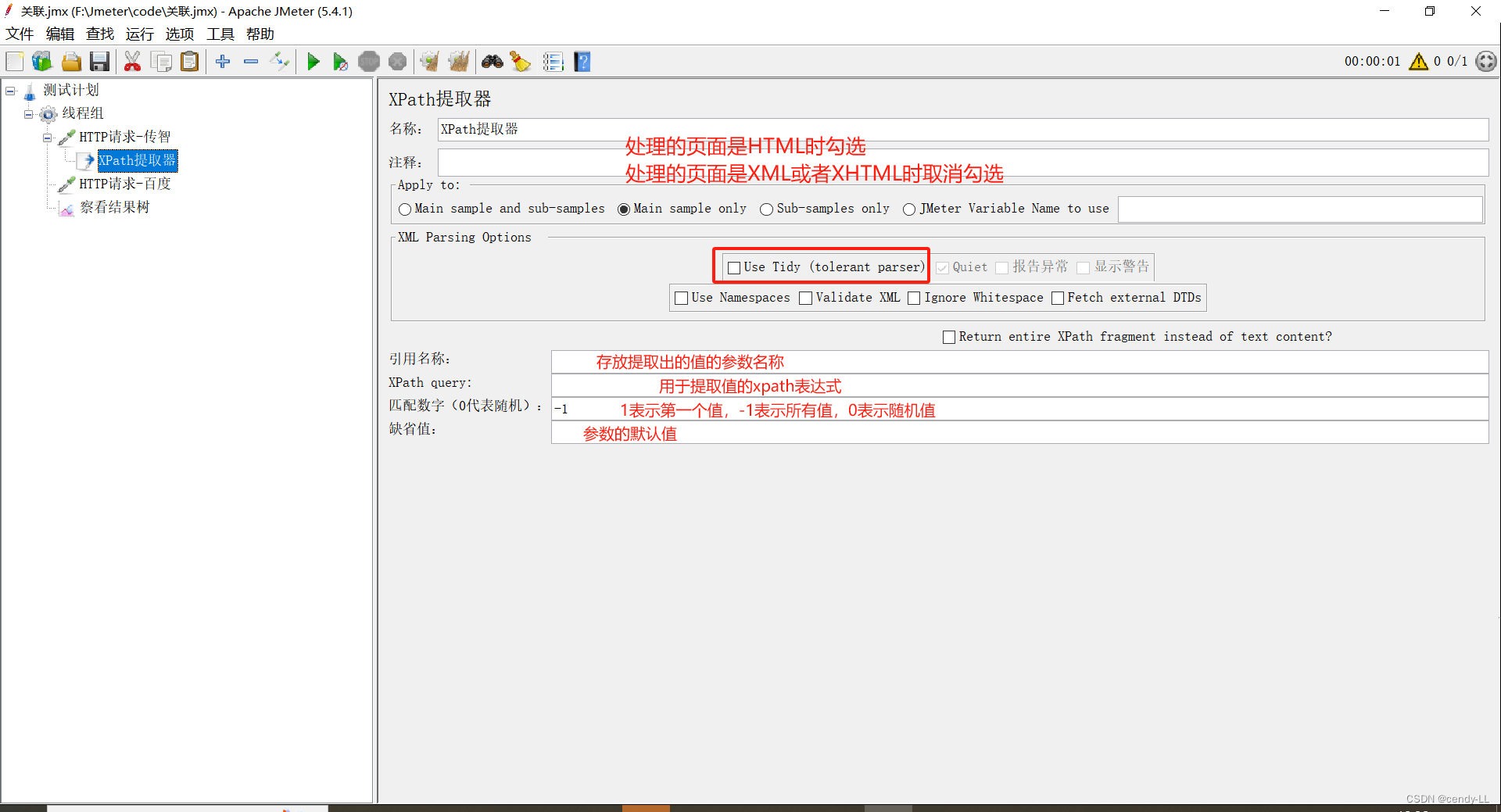This screenshot has width=1501, height=812.
Task: Click the Toggle enable/disable icon
Action: (279, 61)
